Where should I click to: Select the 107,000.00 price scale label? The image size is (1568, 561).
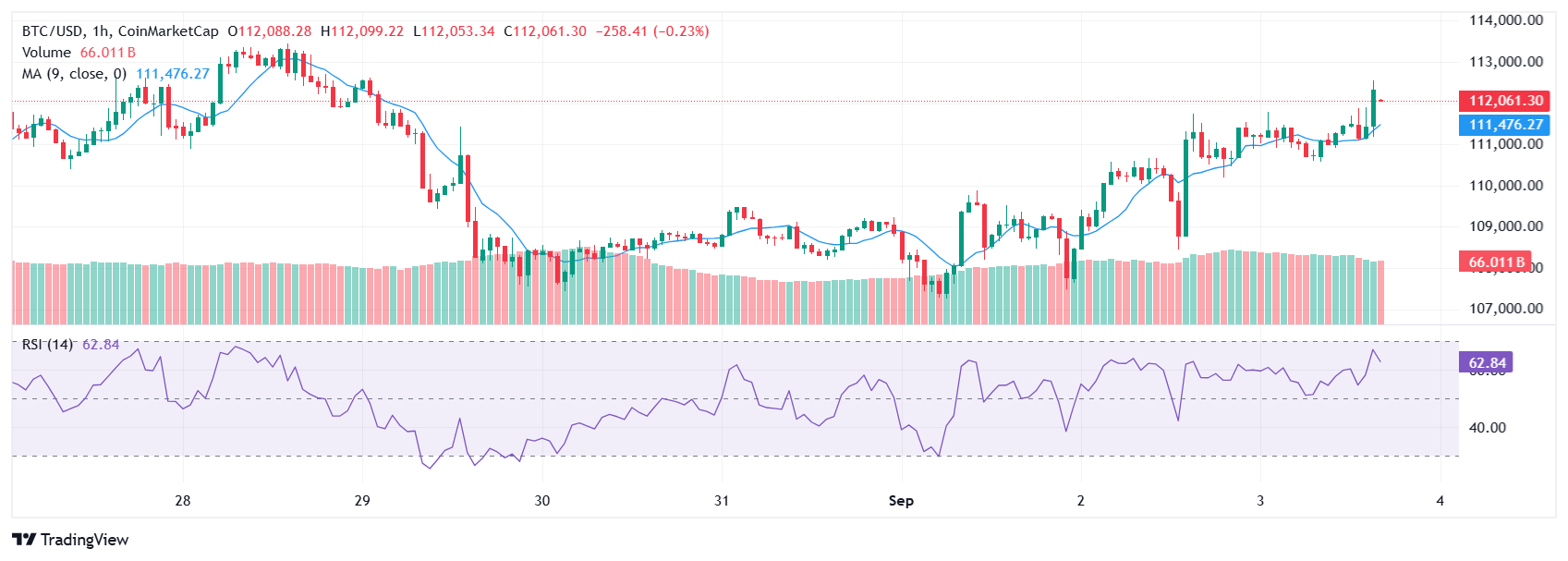(1506, 309)
